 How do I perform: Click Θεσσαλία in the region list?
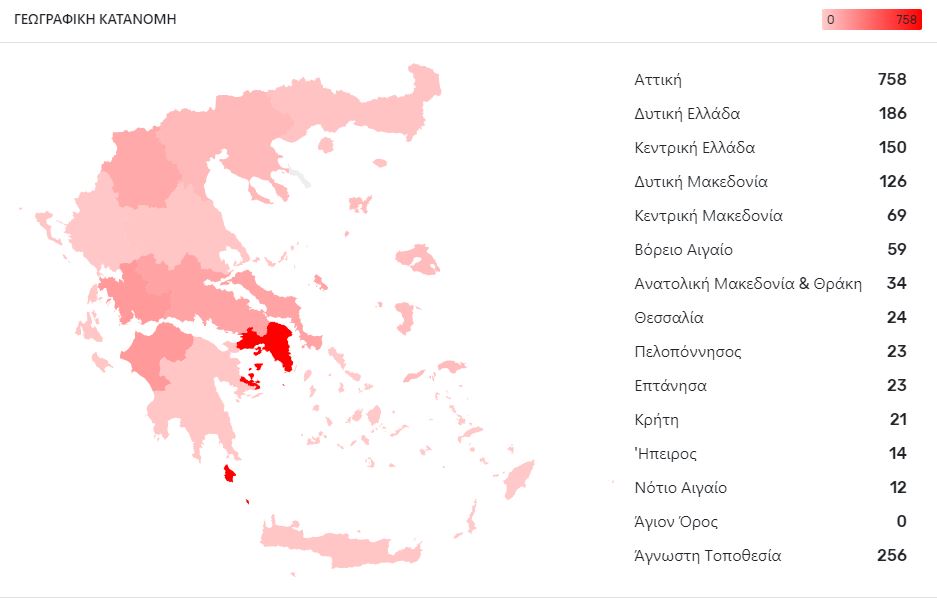(x=669, y=318)
